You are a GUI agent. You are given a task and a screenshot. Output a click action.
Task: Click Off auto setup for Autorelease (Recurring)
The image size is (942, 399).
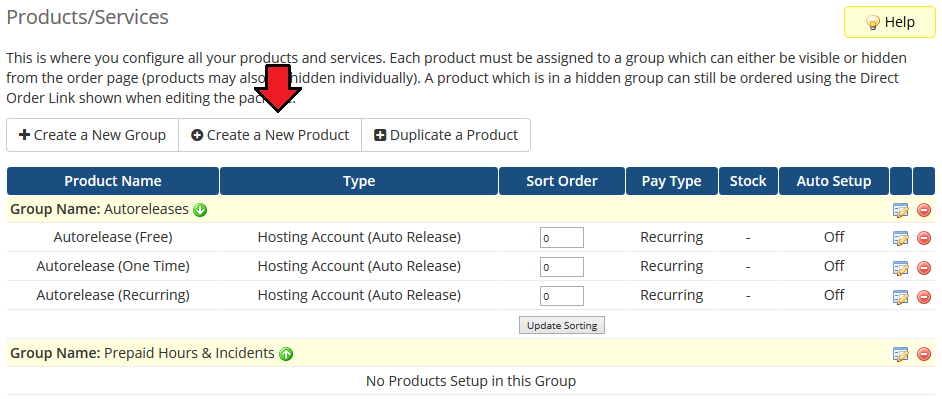click(x=834, y=295)
